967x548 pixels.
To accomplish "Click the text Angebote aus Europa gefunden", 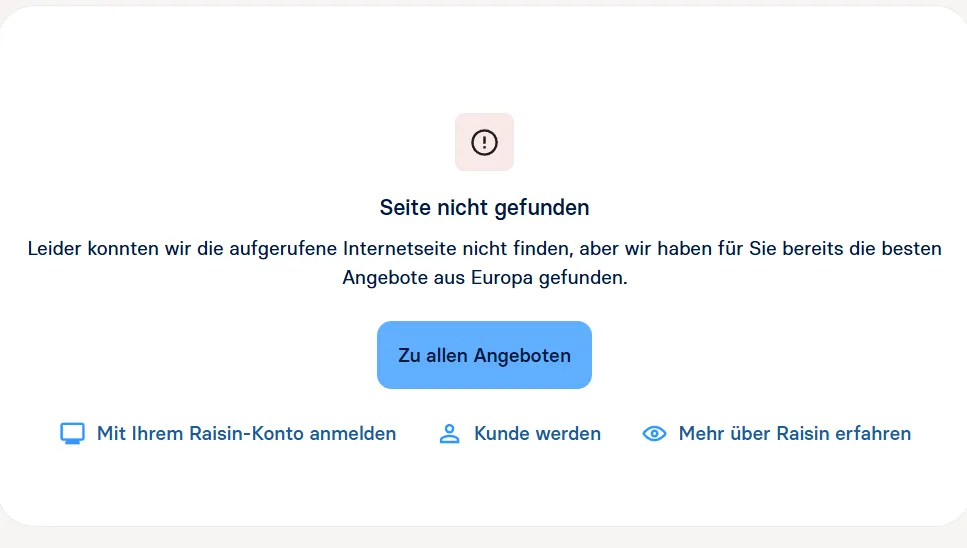I will point(484,278).
